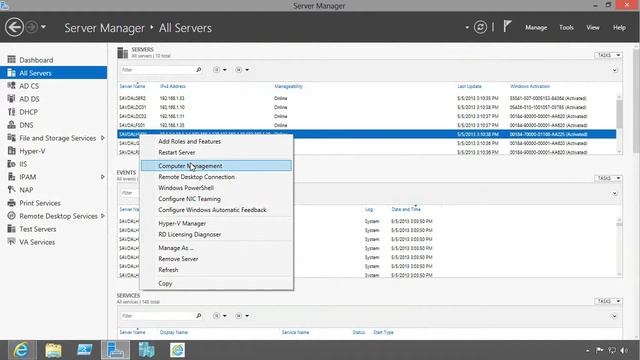
Task: Open the Events tile TASKS dropdown
Action: (x=608, y=178)
